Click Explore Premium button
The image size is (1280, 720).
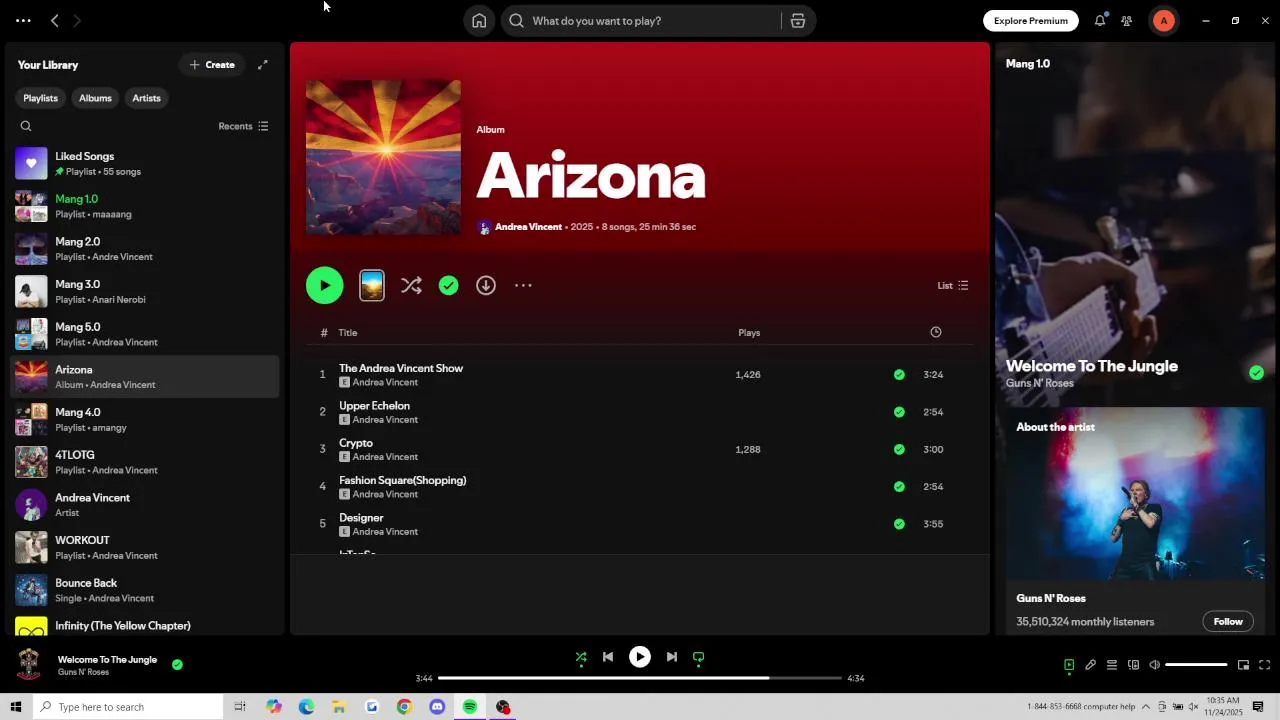click(x=1031, y=21)
